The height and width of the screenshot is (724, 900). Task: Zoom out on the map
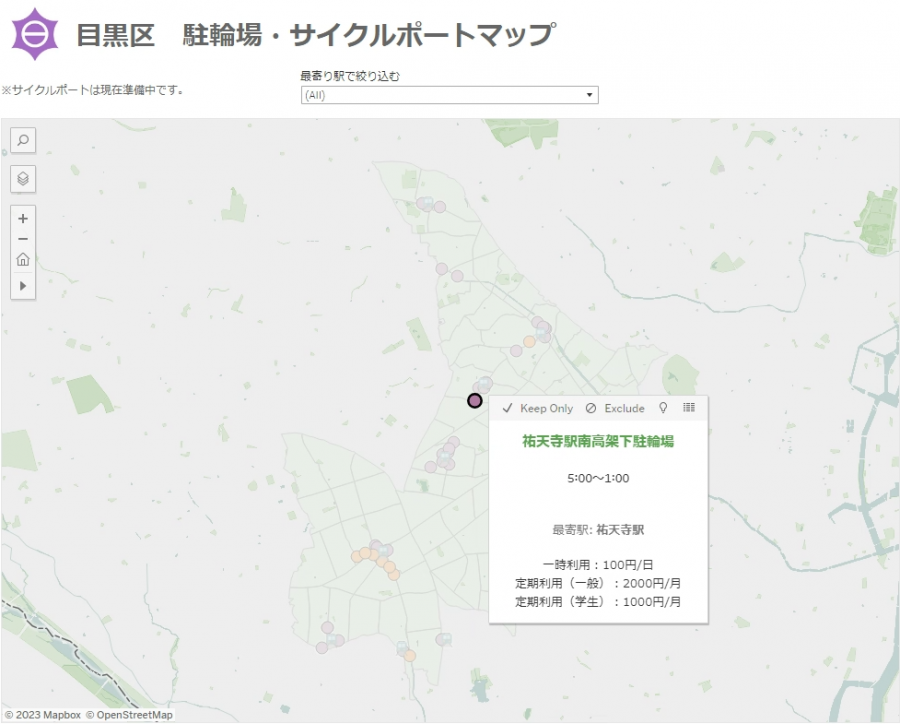23,239
